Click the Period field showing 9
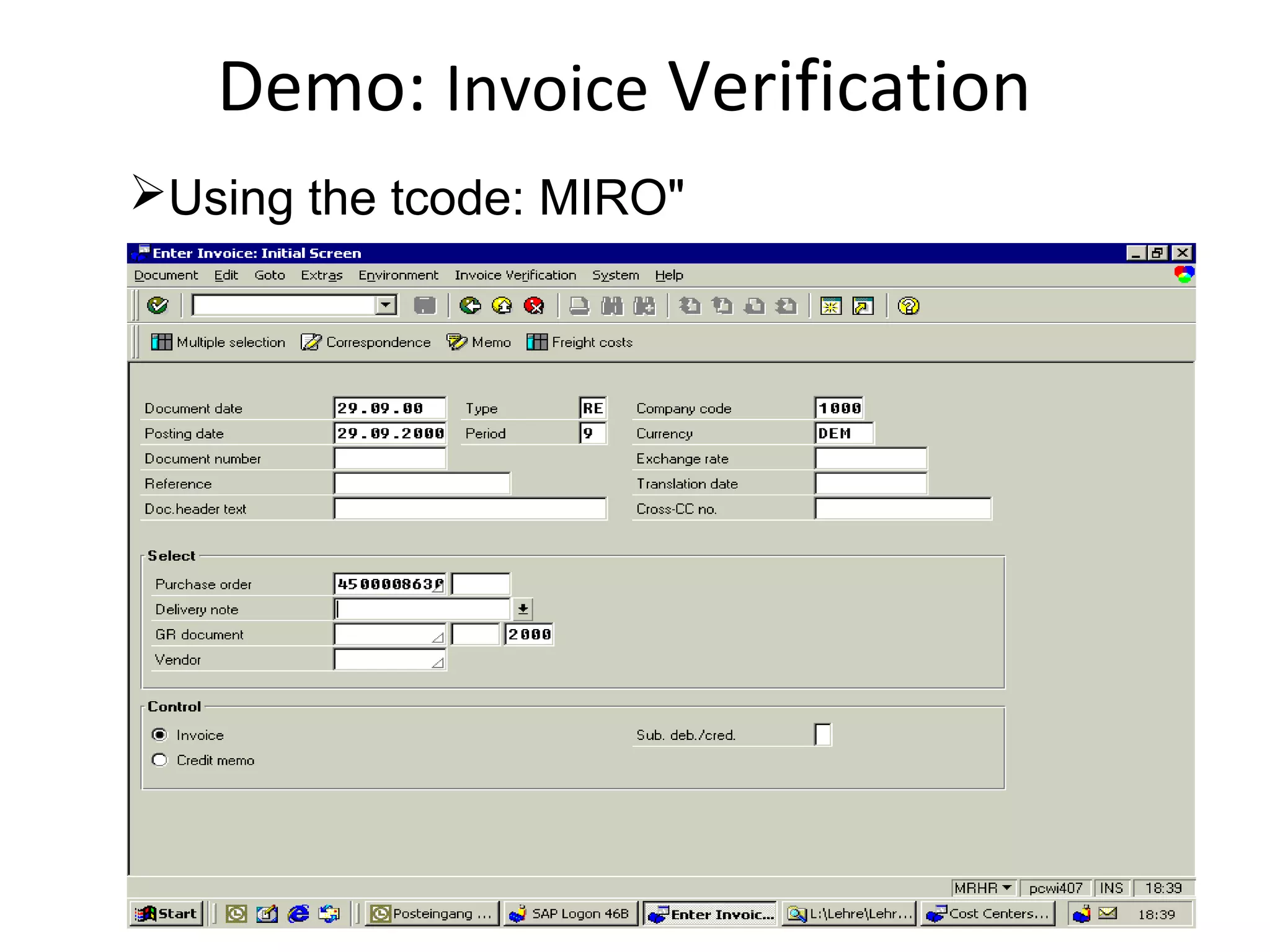The height and width of the screenshot is (952, 1270). pyautogui.click(x=593, y=433)
